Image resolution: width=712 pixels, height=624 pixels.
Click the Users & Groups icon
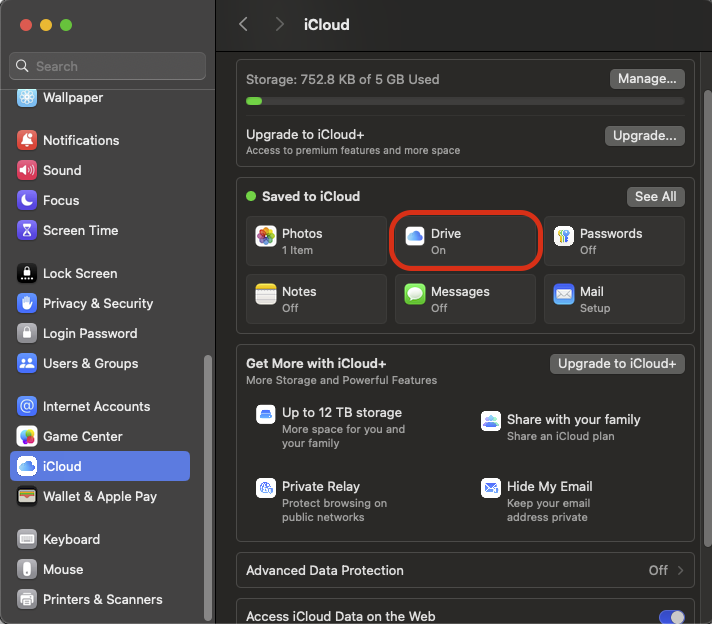[x=27, y=363]
